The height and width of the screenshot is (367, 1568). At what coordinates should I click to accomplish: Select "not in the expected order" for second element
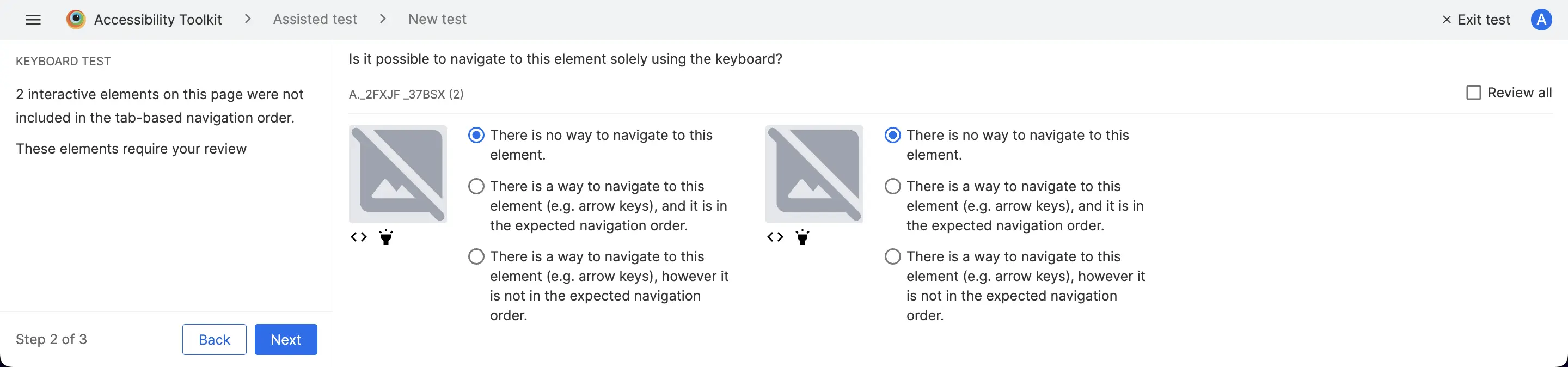pyautogui.click(x=892, y=257)
